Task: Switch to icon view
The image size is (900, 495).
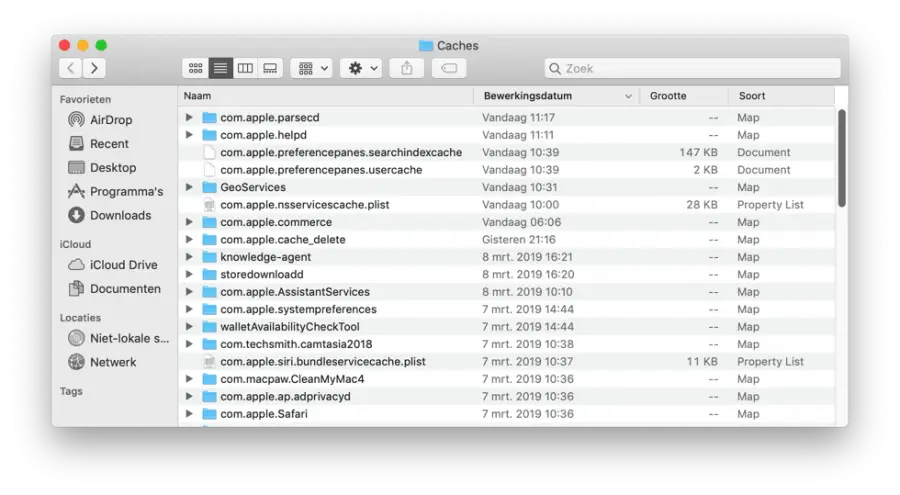Action: 196,68
